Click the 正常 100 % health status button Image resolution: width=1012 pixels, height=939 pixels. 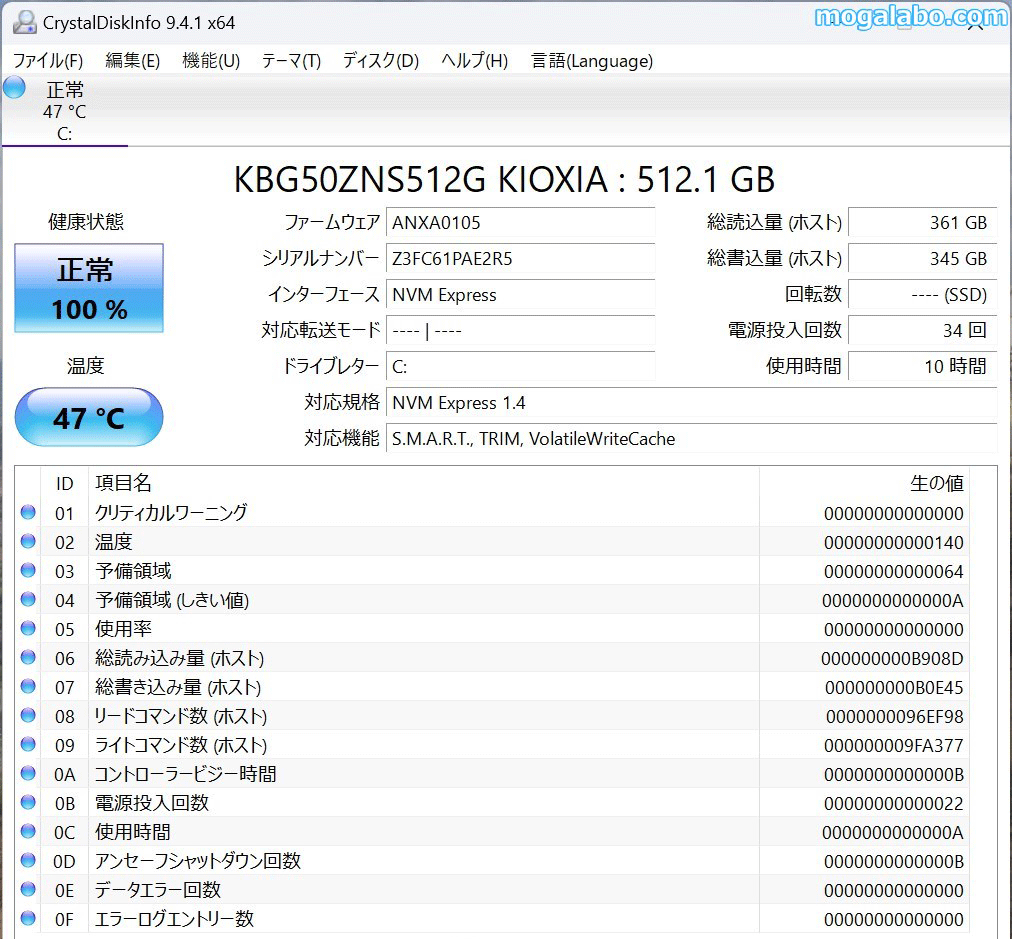click(x=89, y=289)
